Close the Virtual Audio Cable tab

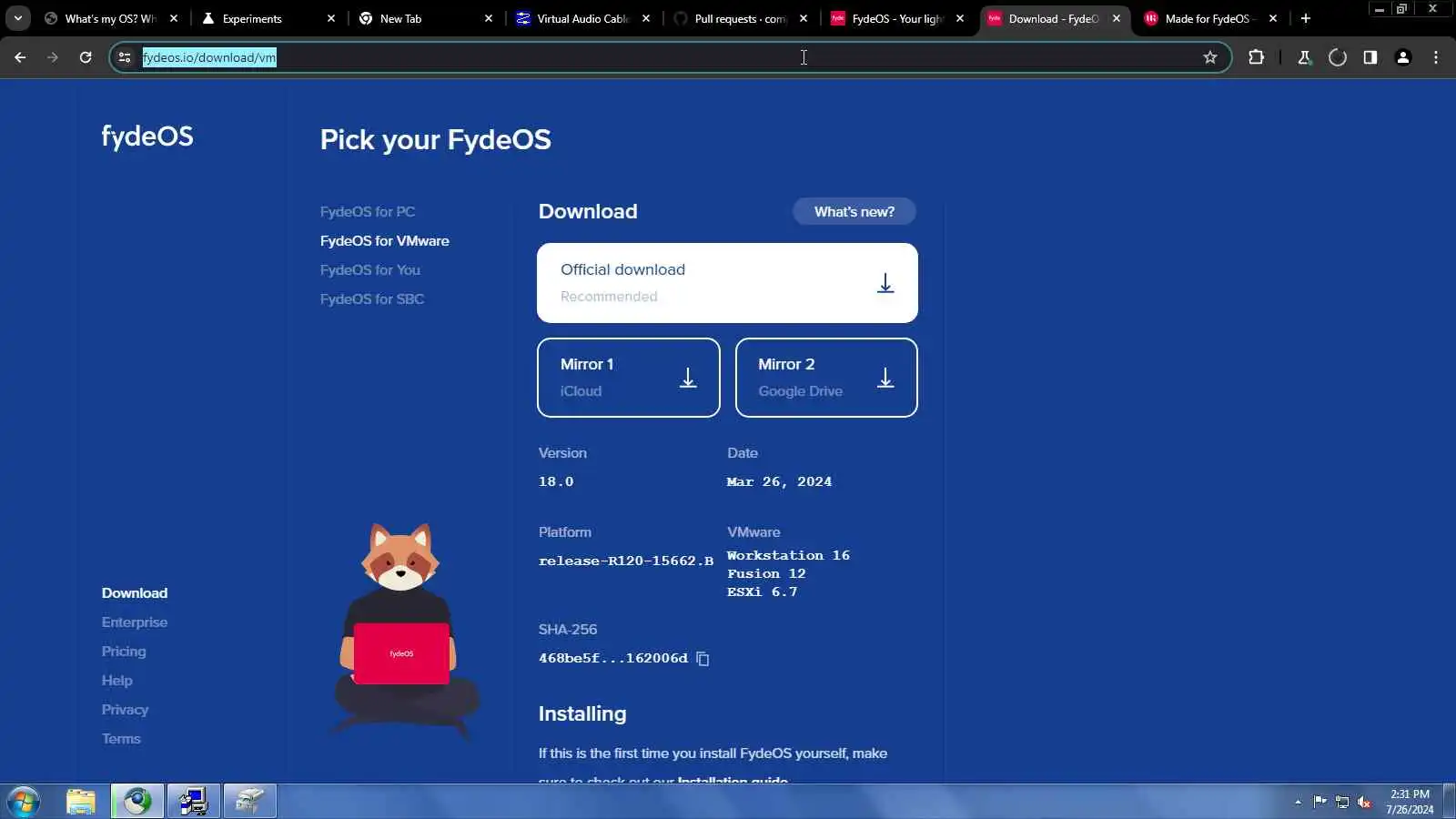click(x=646, y=18)
